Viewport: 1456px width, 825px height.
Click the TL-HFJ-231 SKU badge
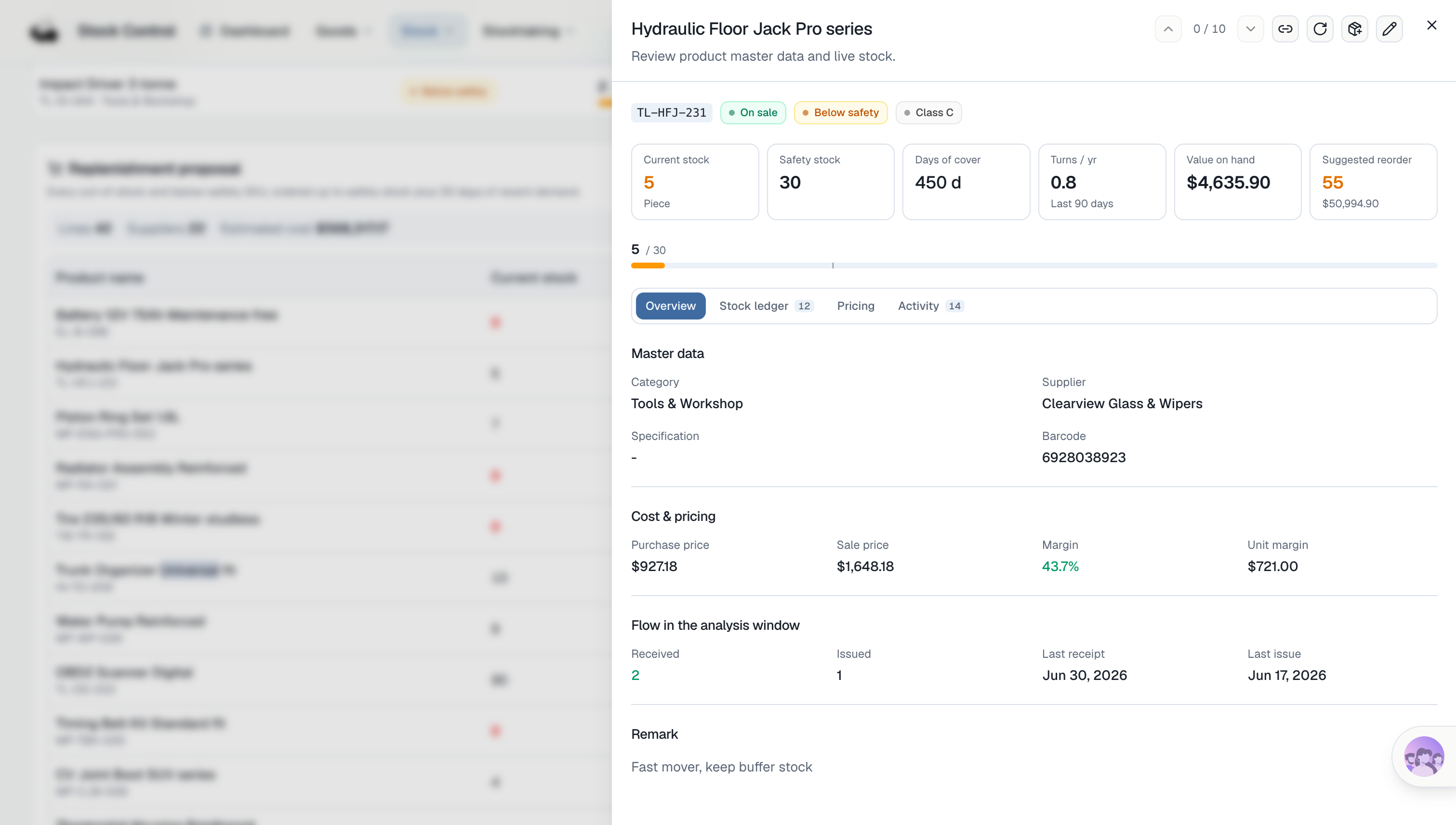[671, 112]
